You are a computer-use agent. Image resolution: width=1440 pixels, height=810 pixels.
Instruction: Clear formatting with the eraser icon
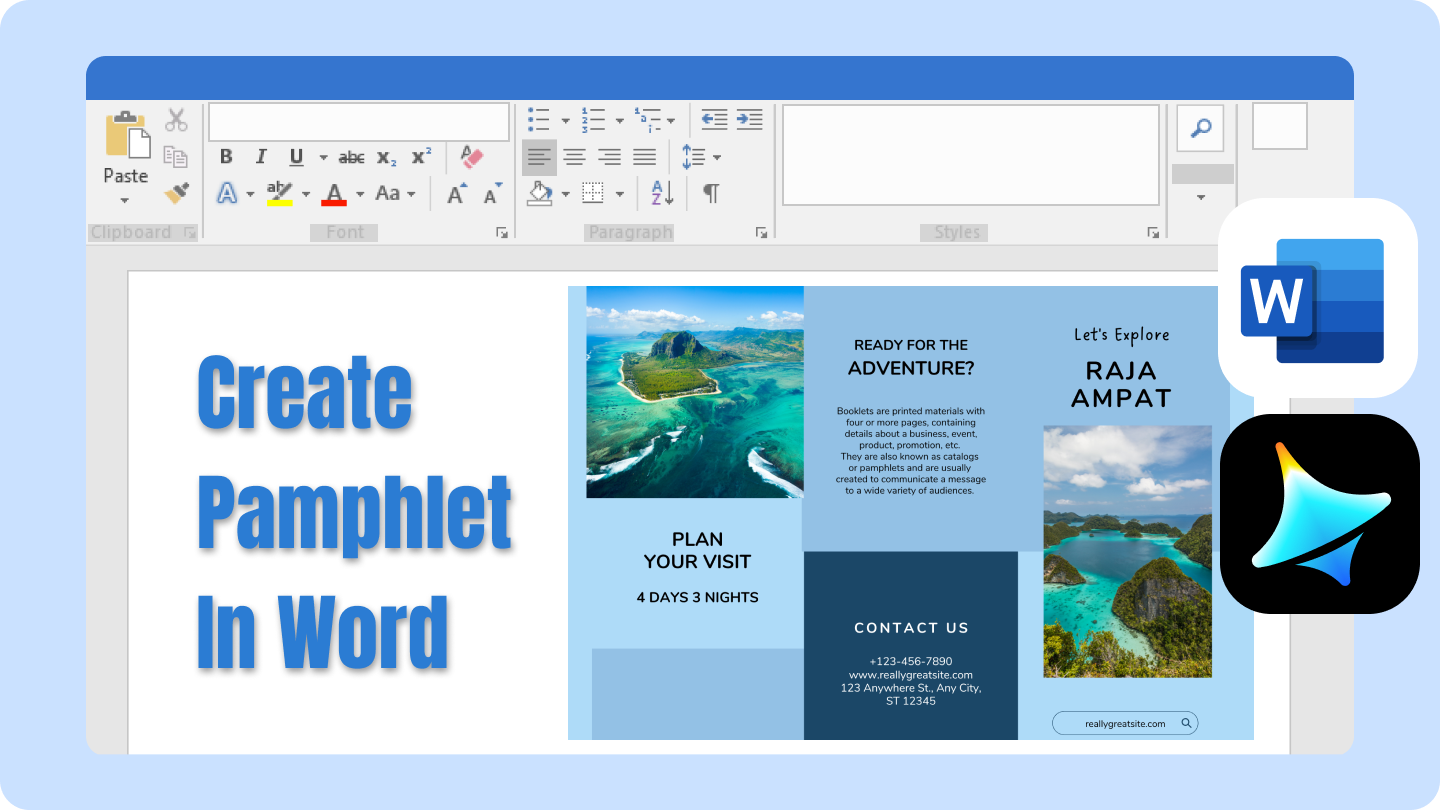pyautogui.click(x=471, y=157)
